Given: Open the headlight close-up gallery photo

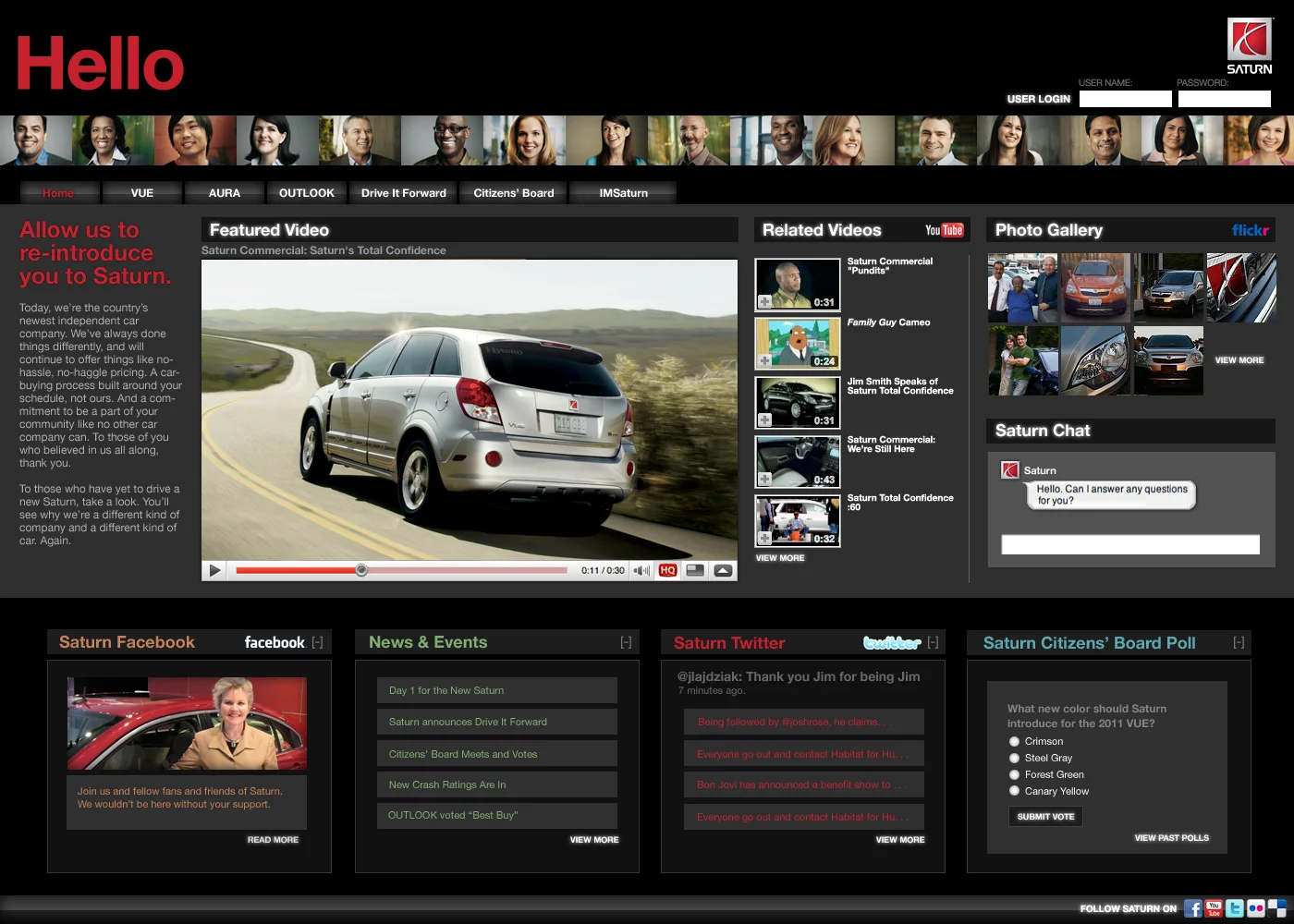Looking at the screenshot, I should pyautogui.click(x=1096, y=360).
